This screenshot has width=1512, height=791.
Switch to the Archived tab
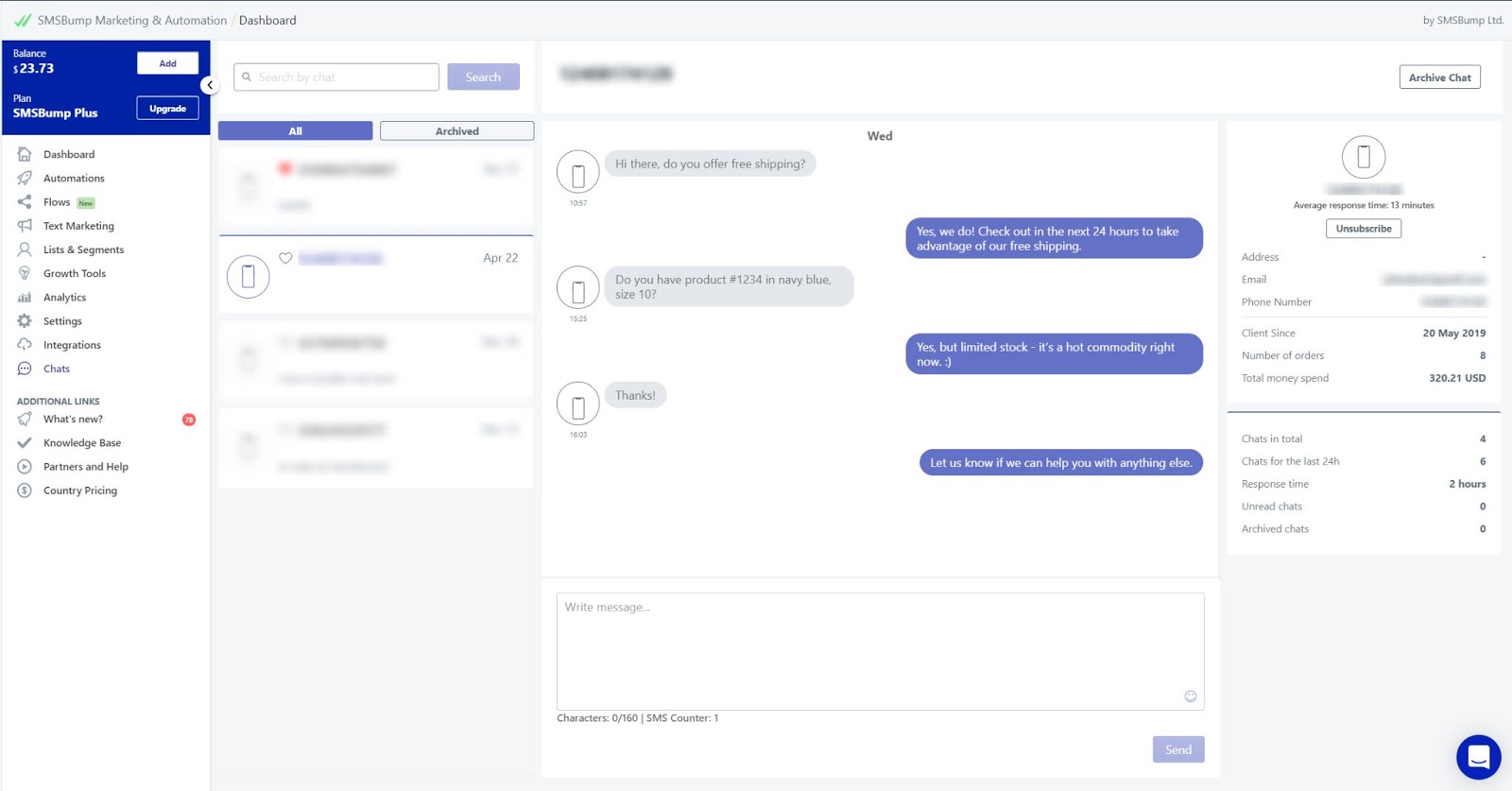pos(456,130)
